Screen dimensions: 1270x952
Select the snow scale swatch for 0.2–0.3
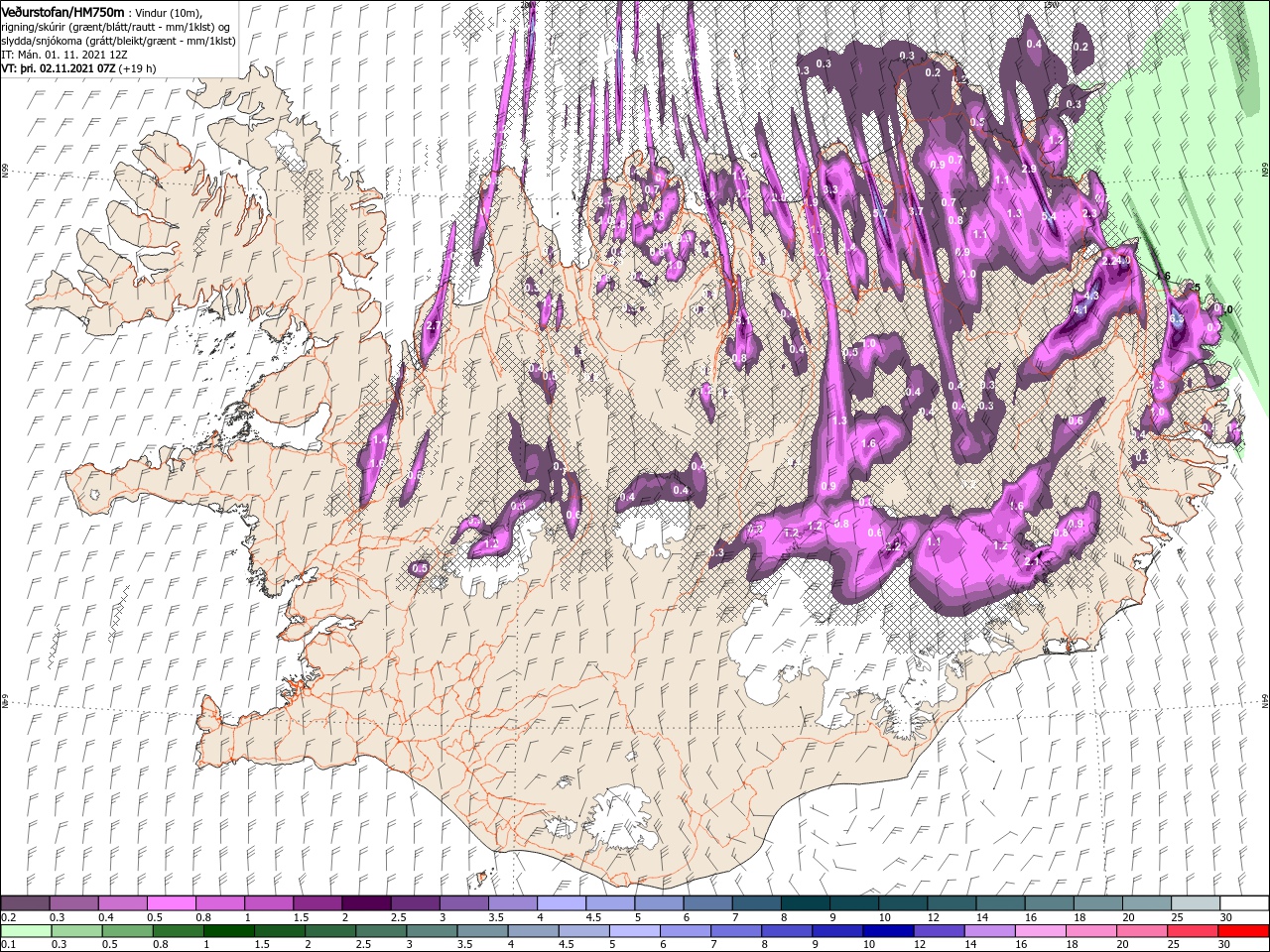coord(26,902)
